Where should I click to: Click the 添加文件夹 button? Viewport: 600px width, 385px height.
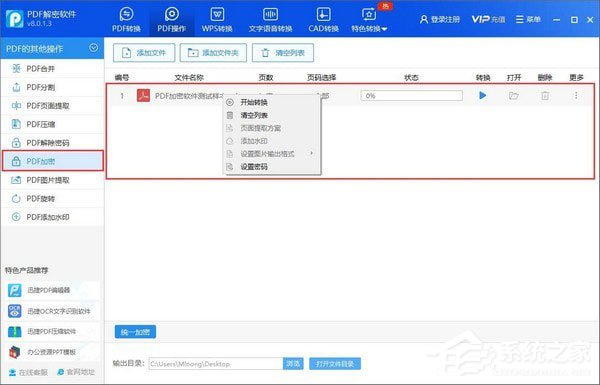(213, 53)
